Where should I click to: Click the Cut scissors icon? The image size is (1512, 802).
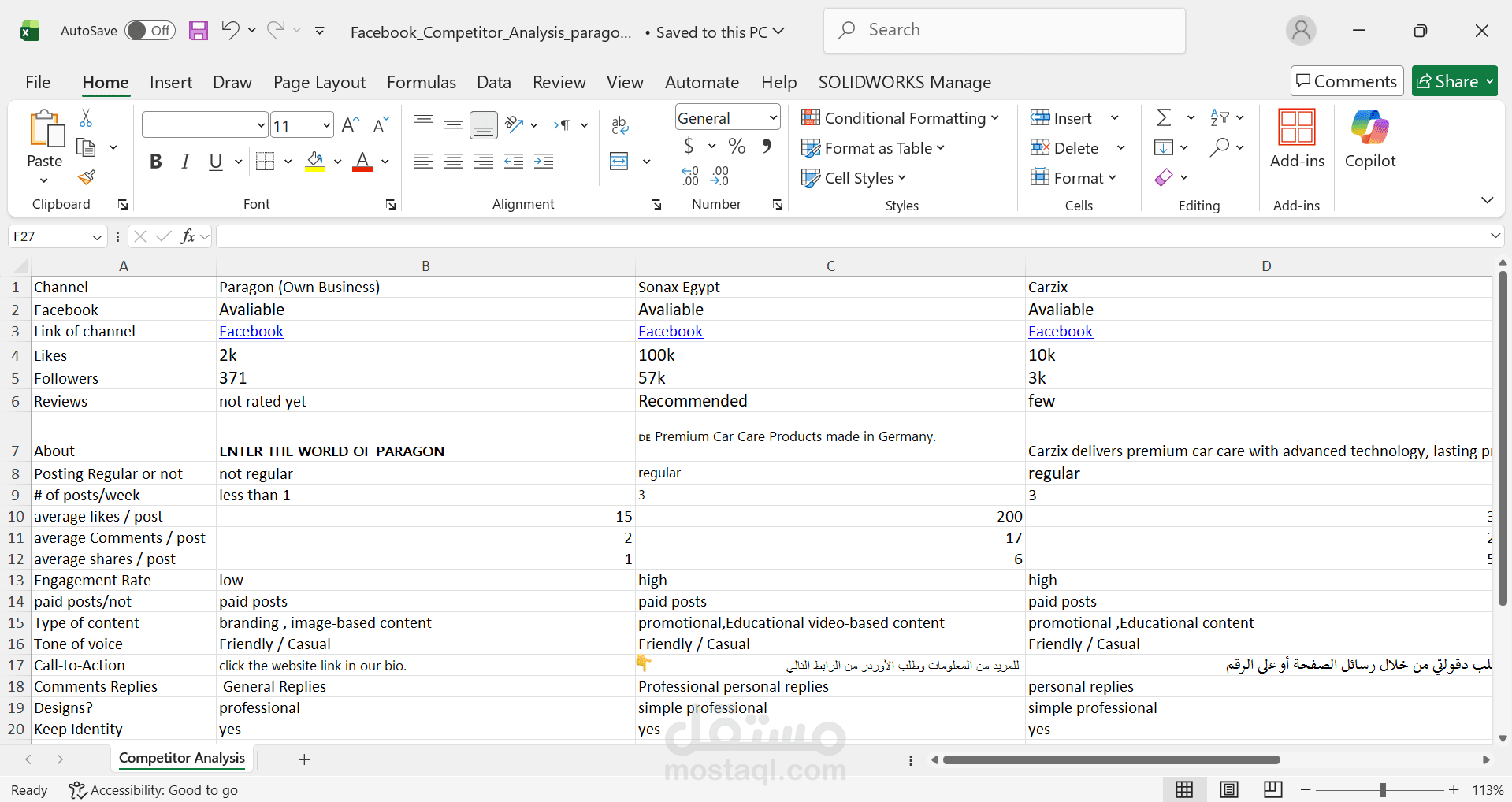pos(86,118)
